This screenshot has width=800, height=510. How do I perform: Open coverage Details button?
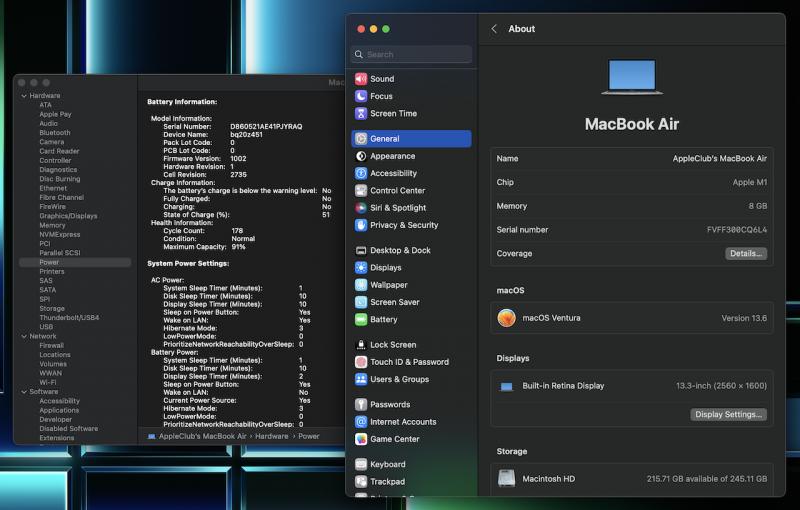pos(745,253)
